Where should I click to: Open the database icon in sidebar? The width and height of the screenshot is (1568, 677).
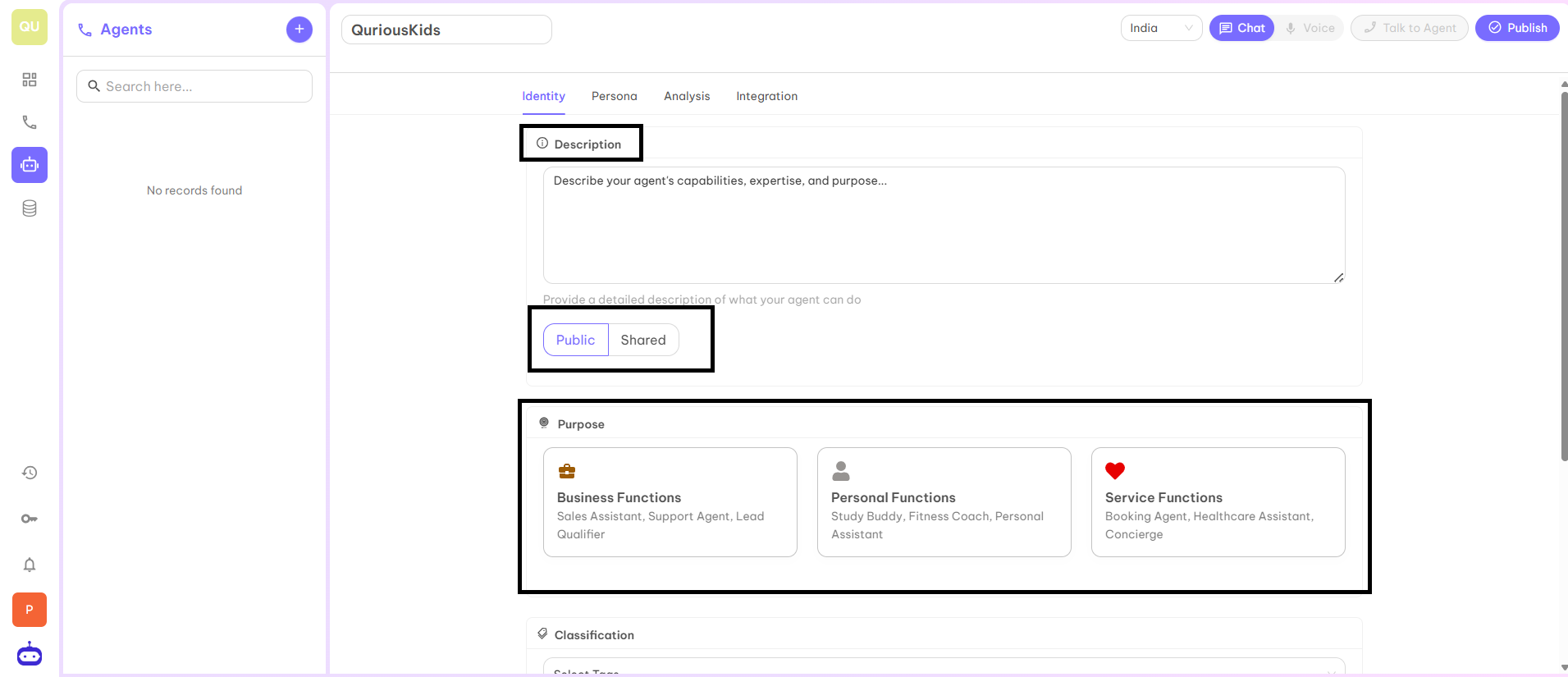pyautogui.click(x=30, y=208)
